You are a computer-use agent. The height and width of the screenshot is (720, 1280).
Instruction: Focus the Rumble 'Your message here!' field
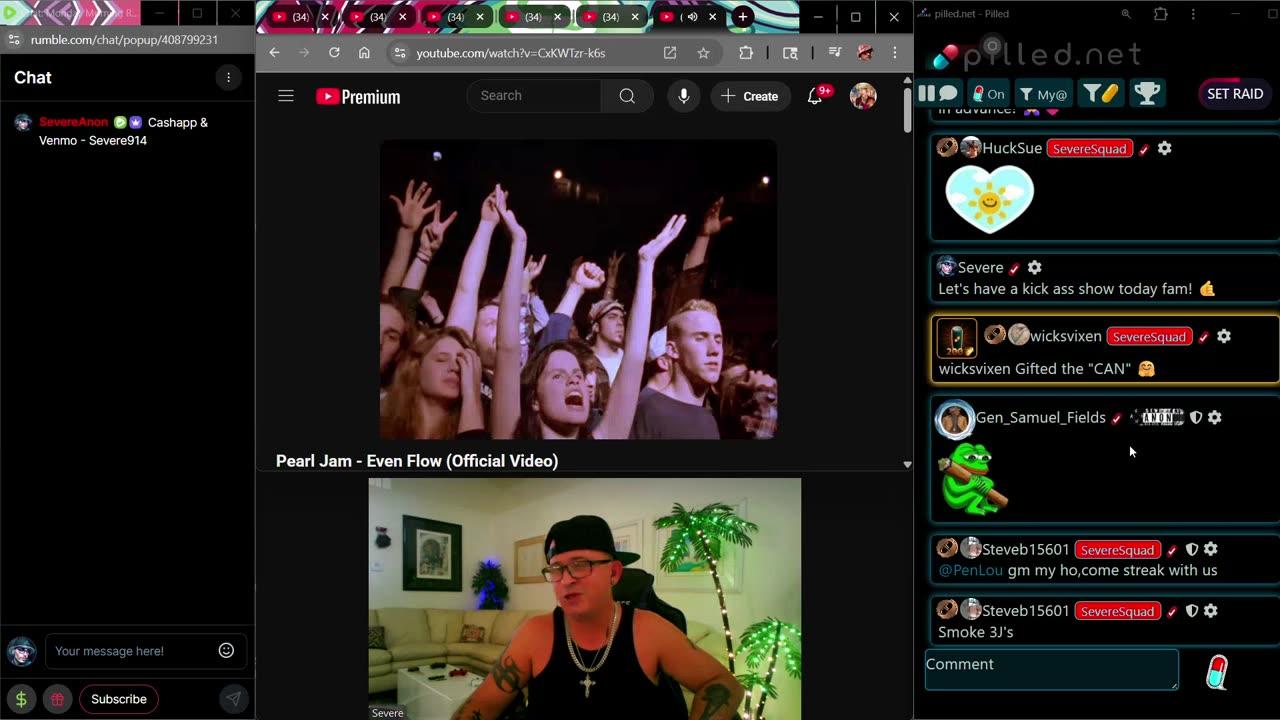(x=130, y=651)
